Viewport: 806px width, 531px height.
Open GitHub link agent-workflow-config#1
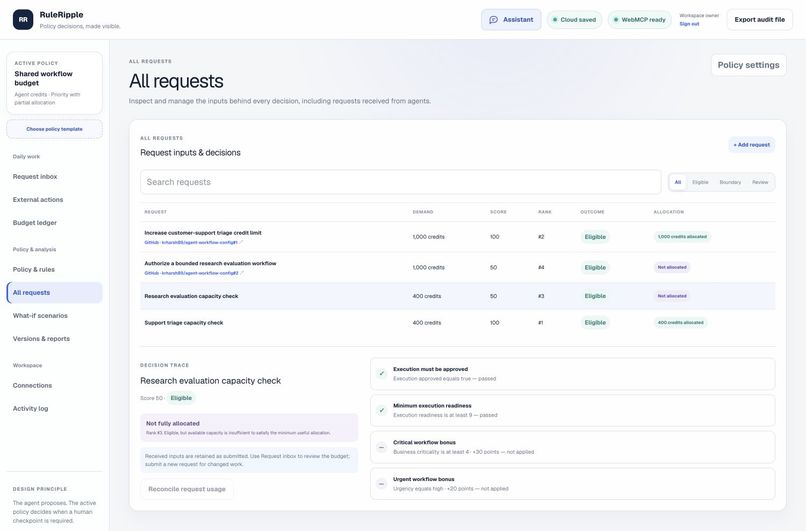191,243
